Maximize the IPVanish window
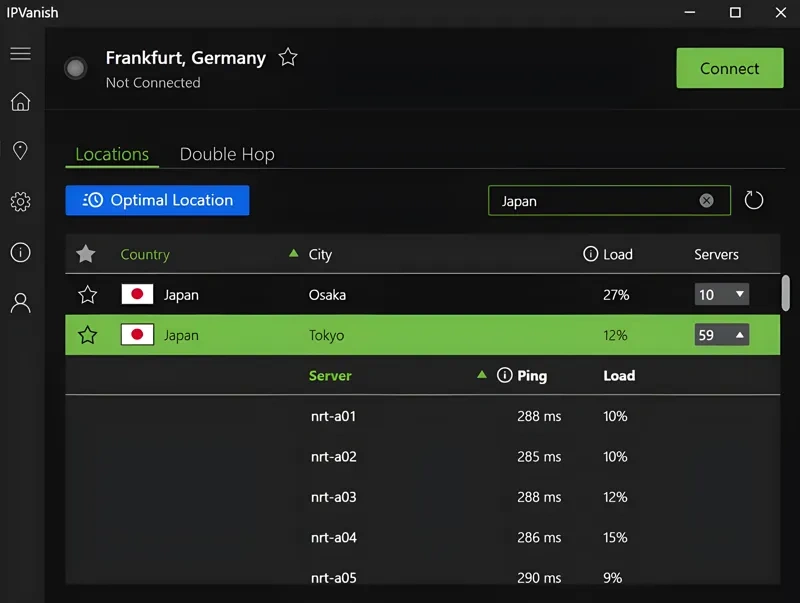The height and width of the screenshot is (603, 800). pos(735,12)
